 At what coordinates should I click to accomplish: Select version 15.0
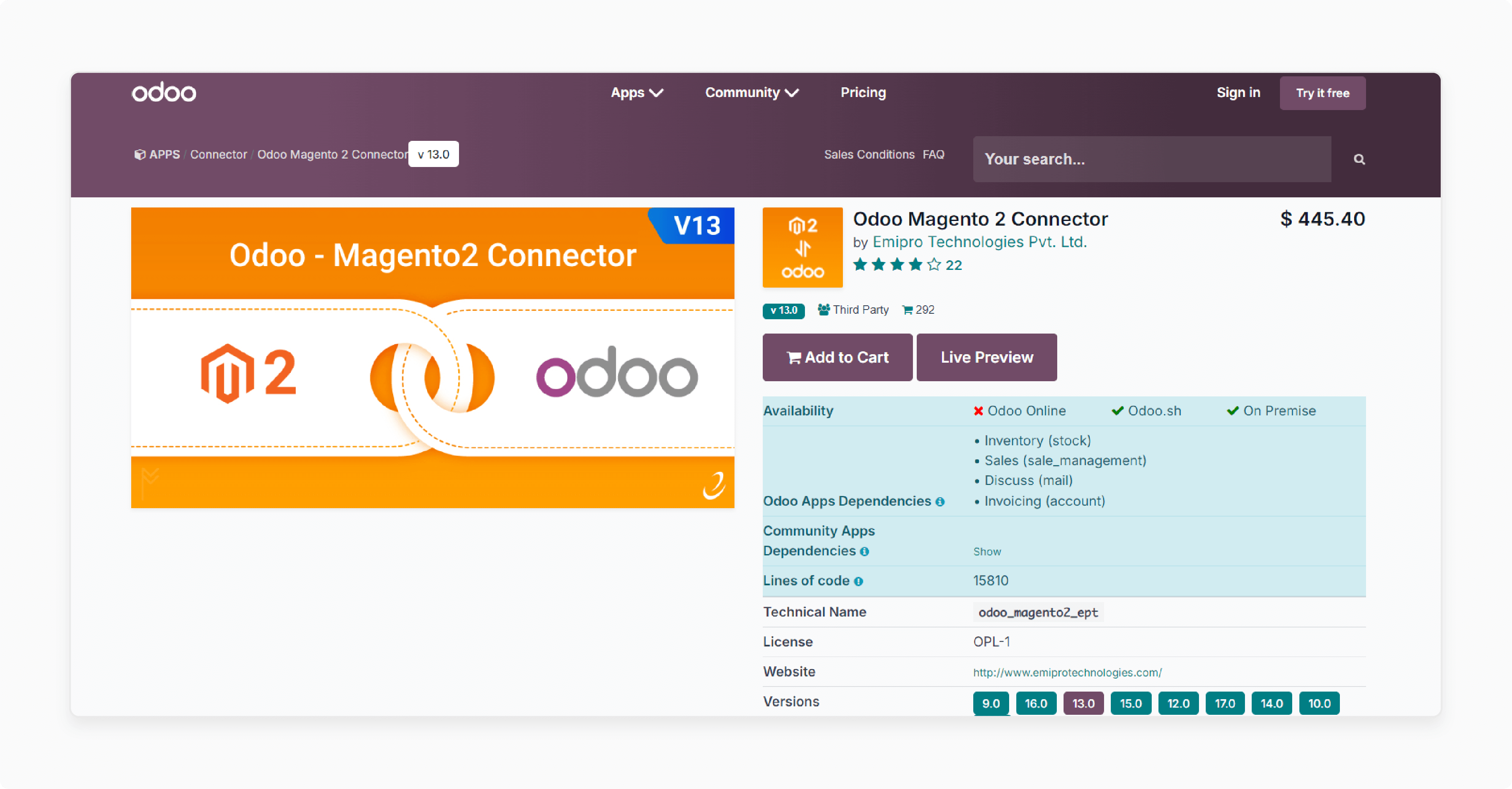click(x=1131, y=703)
